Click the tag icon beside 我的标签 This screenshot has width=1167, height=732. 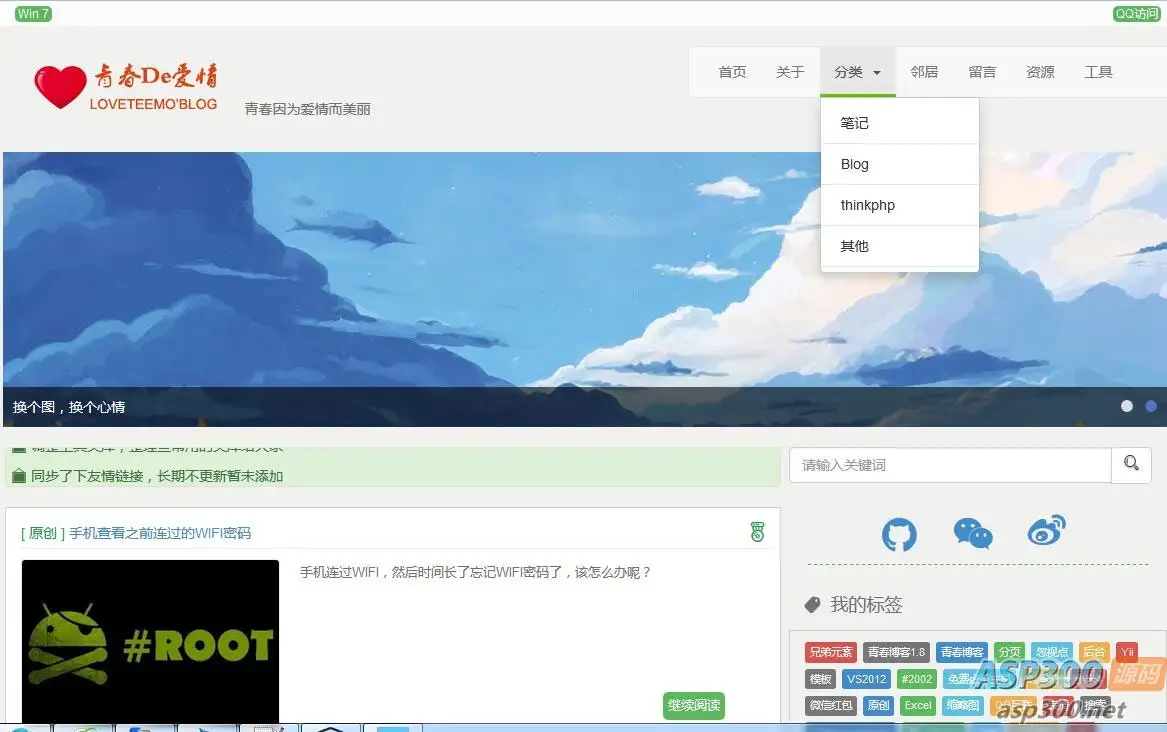point(812,605)
